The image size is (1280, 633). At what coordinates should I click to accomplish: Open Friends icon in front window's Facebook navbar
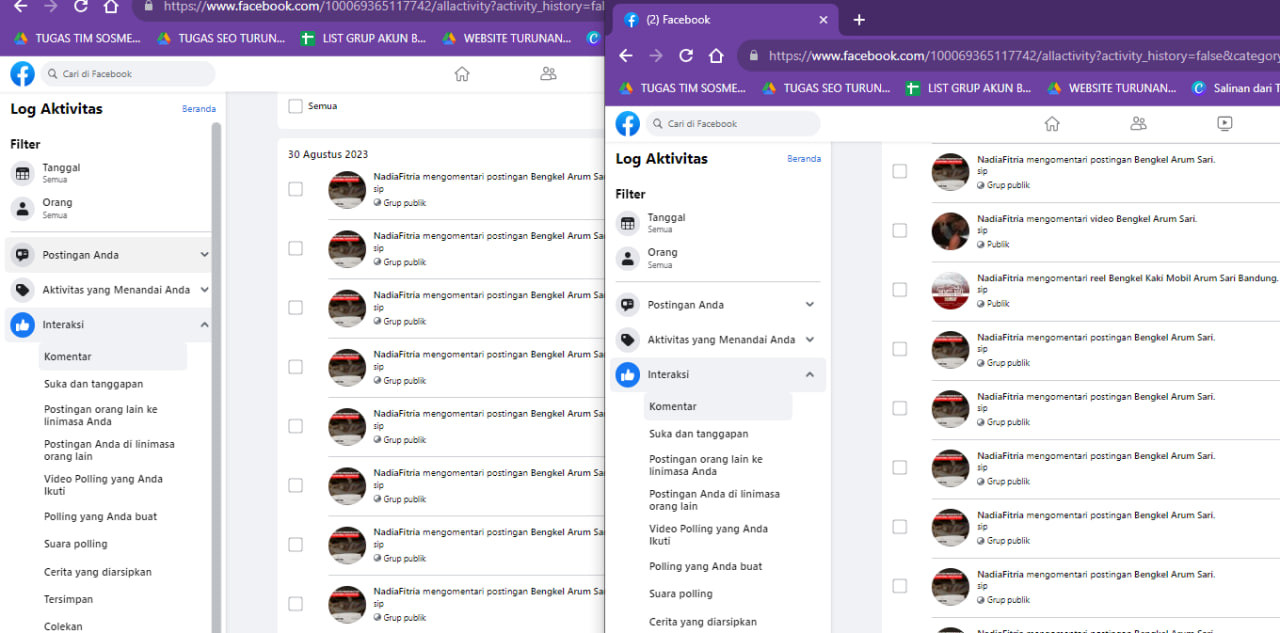[x=1138, y=124]
